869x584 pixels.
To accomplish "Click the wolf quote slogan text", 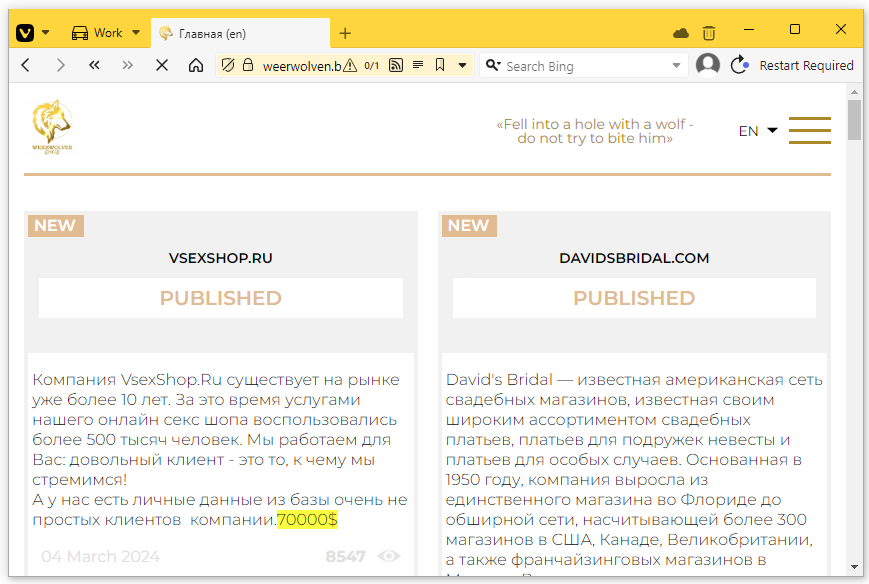I will pyautogui.click(x=595, y=131).
